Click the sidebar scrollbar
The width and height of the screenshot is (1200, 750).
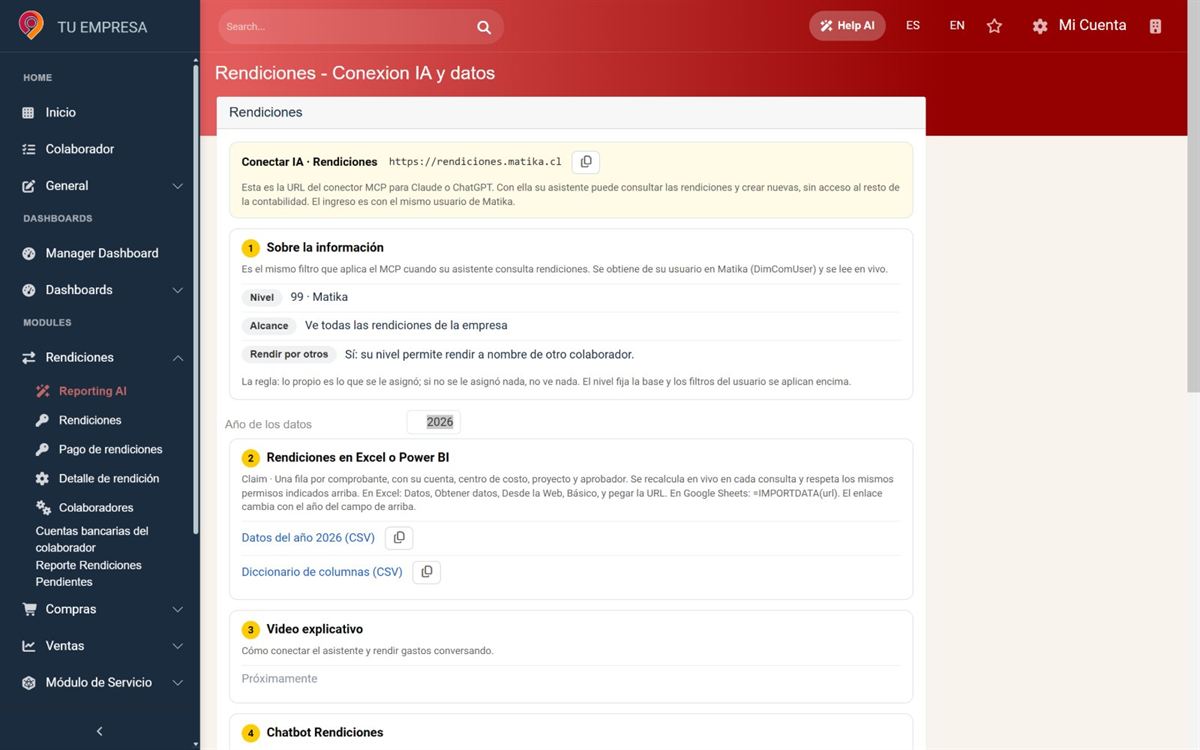pos(196,300)
